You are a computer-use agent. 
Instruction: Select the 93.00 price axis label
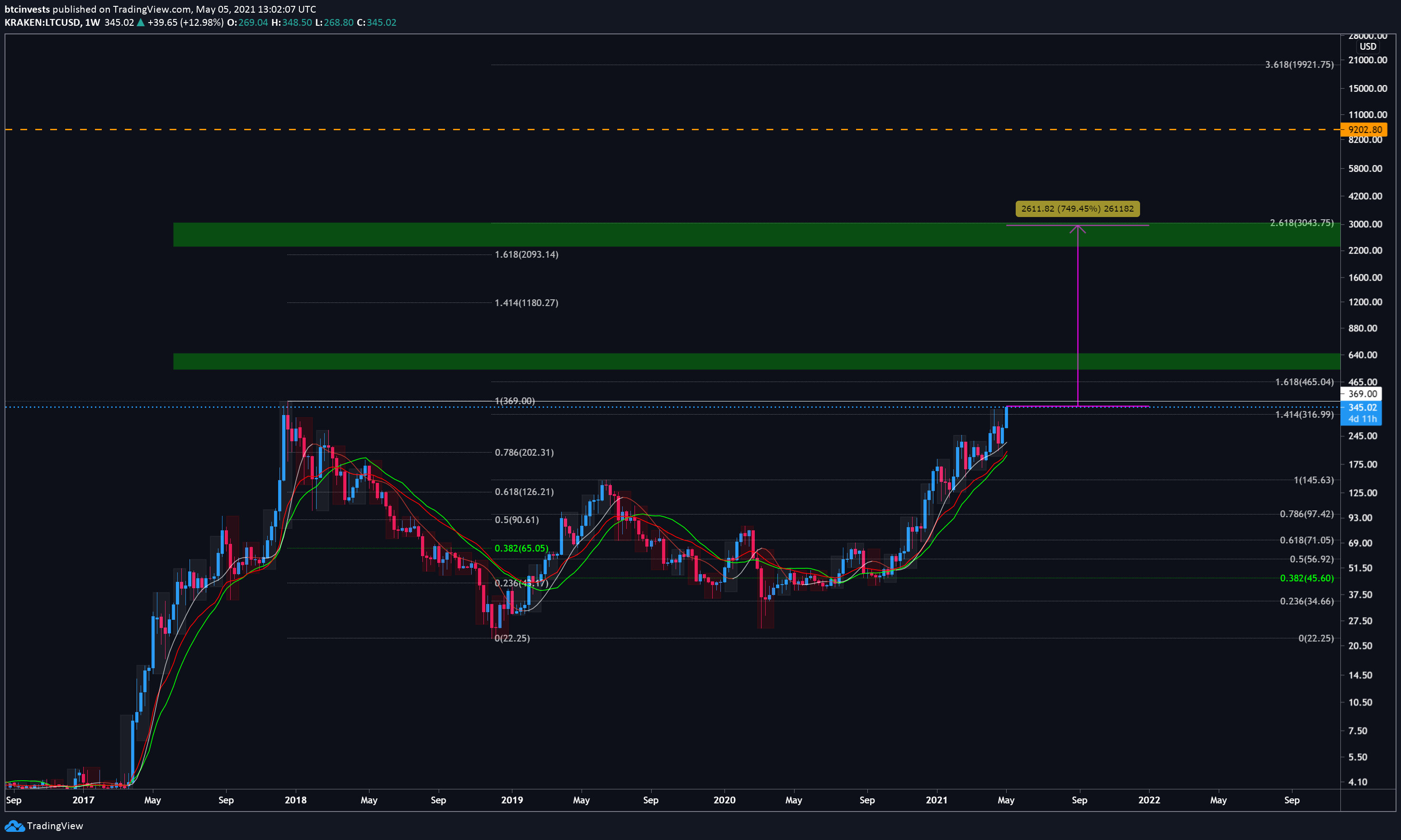[x=1360, y=519]
